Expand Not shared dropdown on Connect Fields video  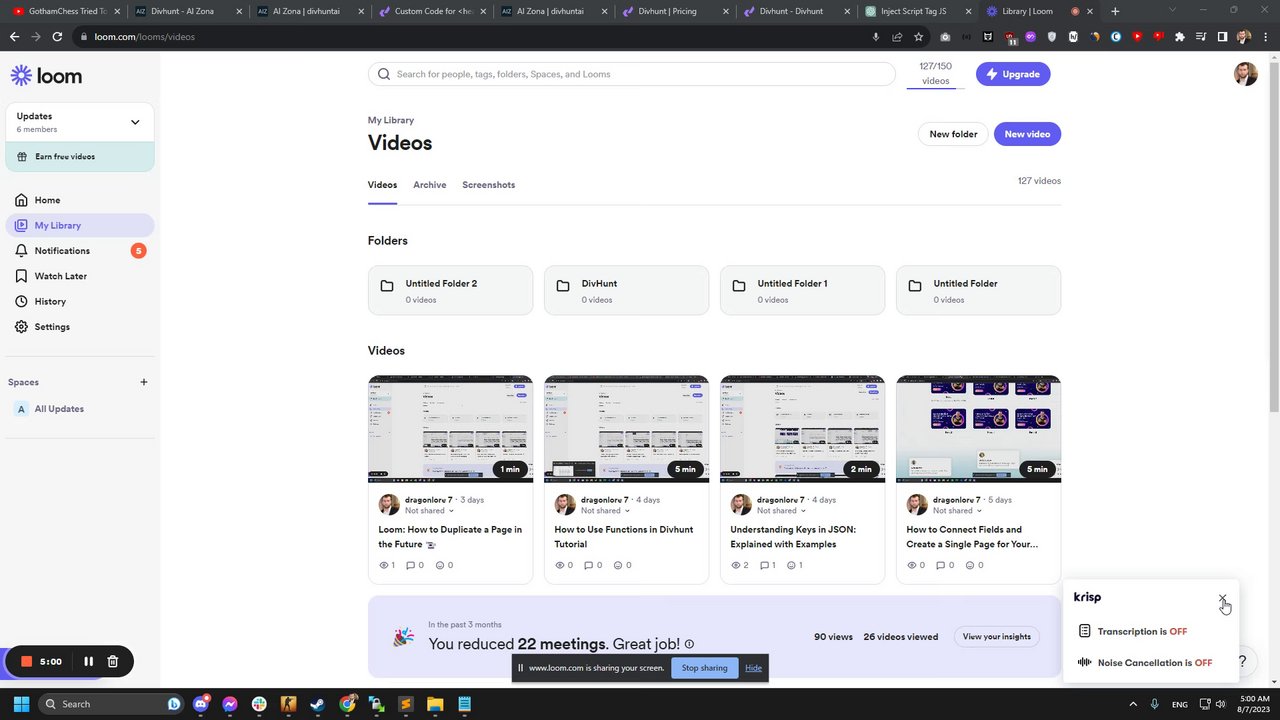coord(957,511)
